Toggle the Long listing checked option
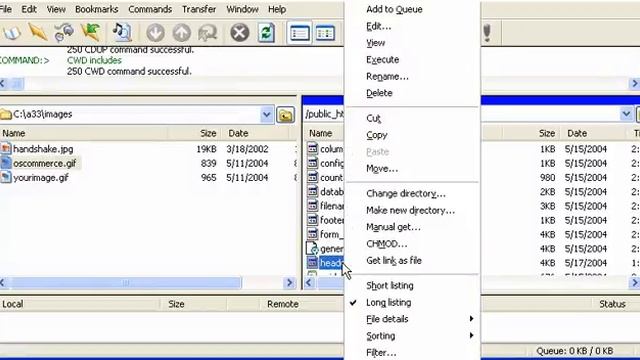Screen dimensions: 640x360 pyautogui.click(x=388, y=302)
